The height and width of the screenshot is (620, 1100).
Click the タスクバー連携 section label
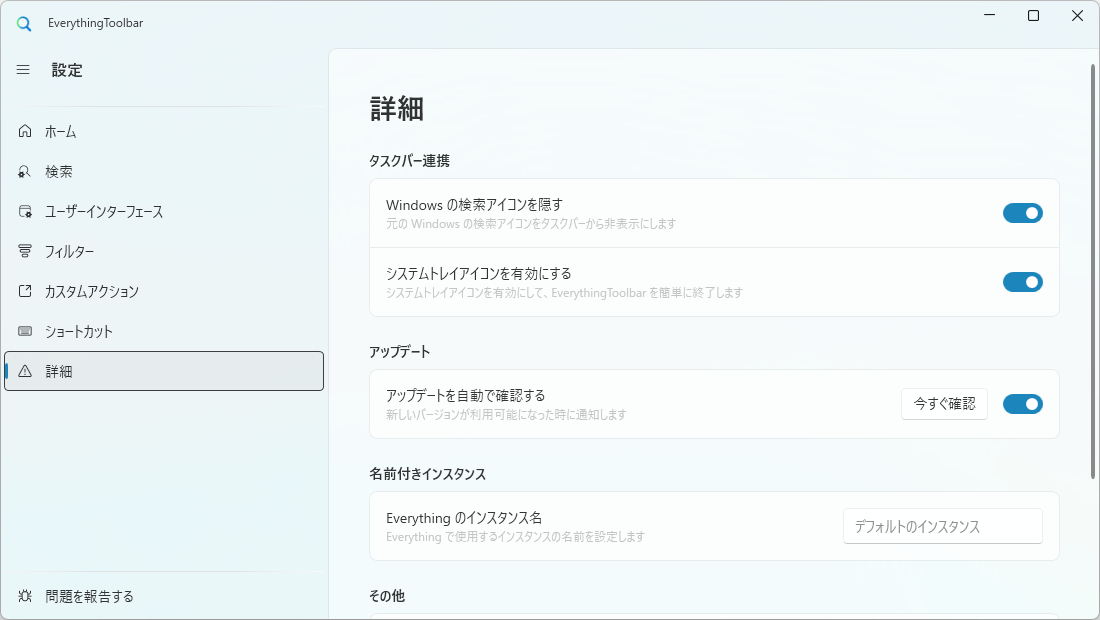410,161
